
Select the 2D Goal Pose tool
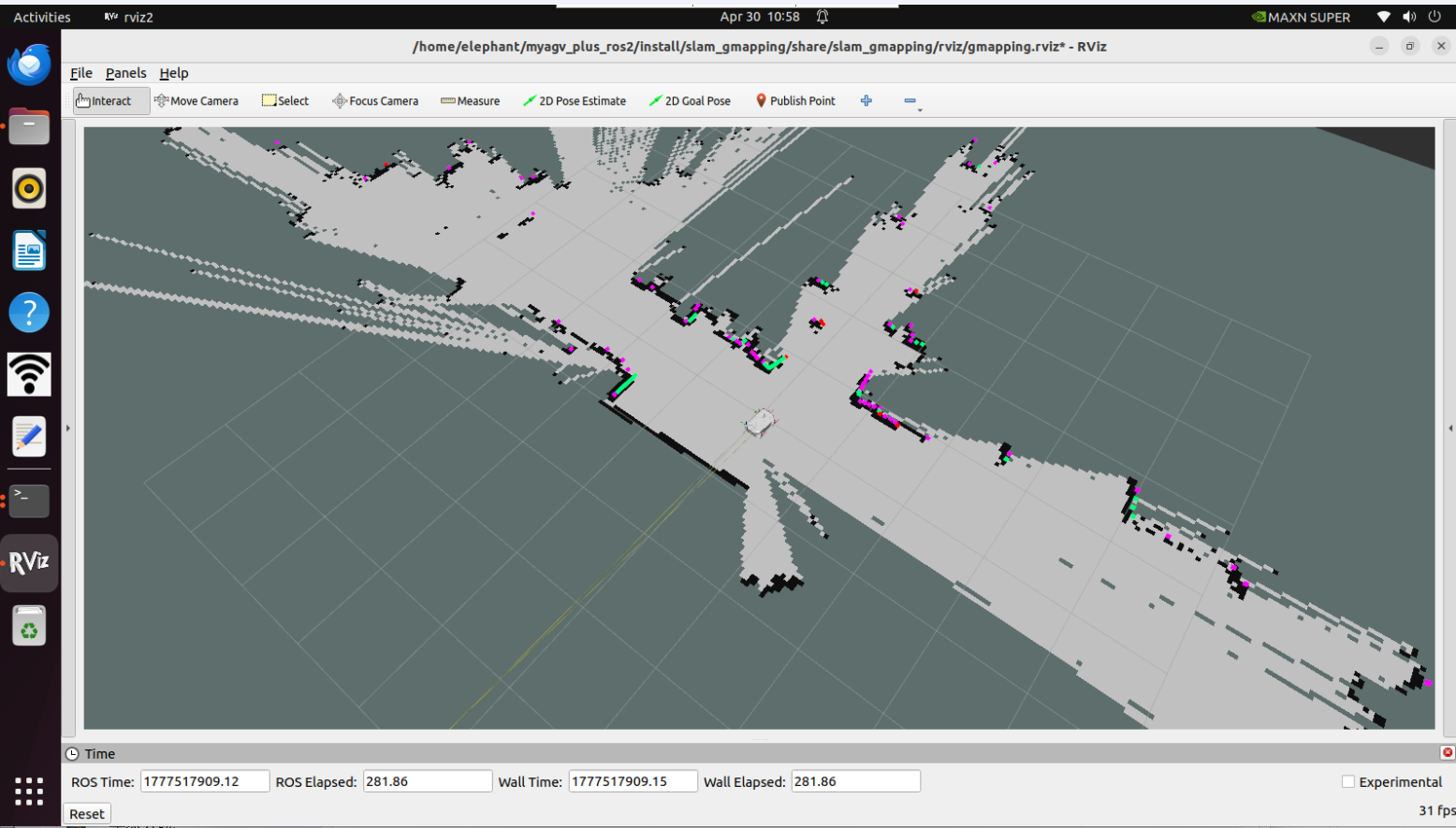[x=690, y=101]
